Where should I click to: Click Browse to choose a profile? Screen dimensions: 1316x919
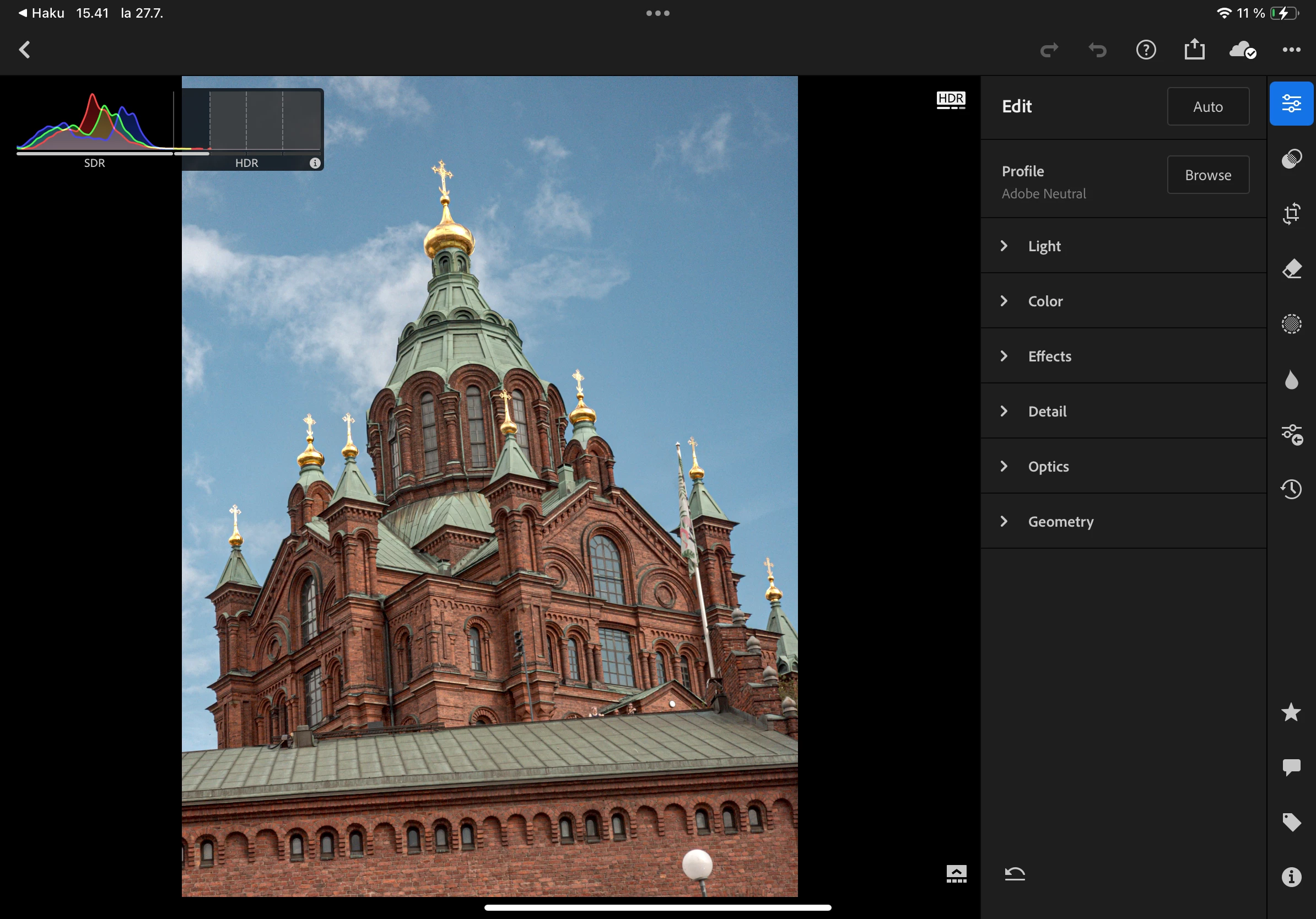1207,175
